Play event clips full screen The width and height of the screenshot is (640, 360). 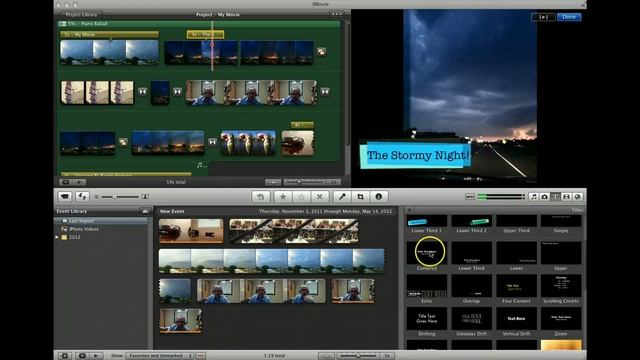tap(82, 356)
